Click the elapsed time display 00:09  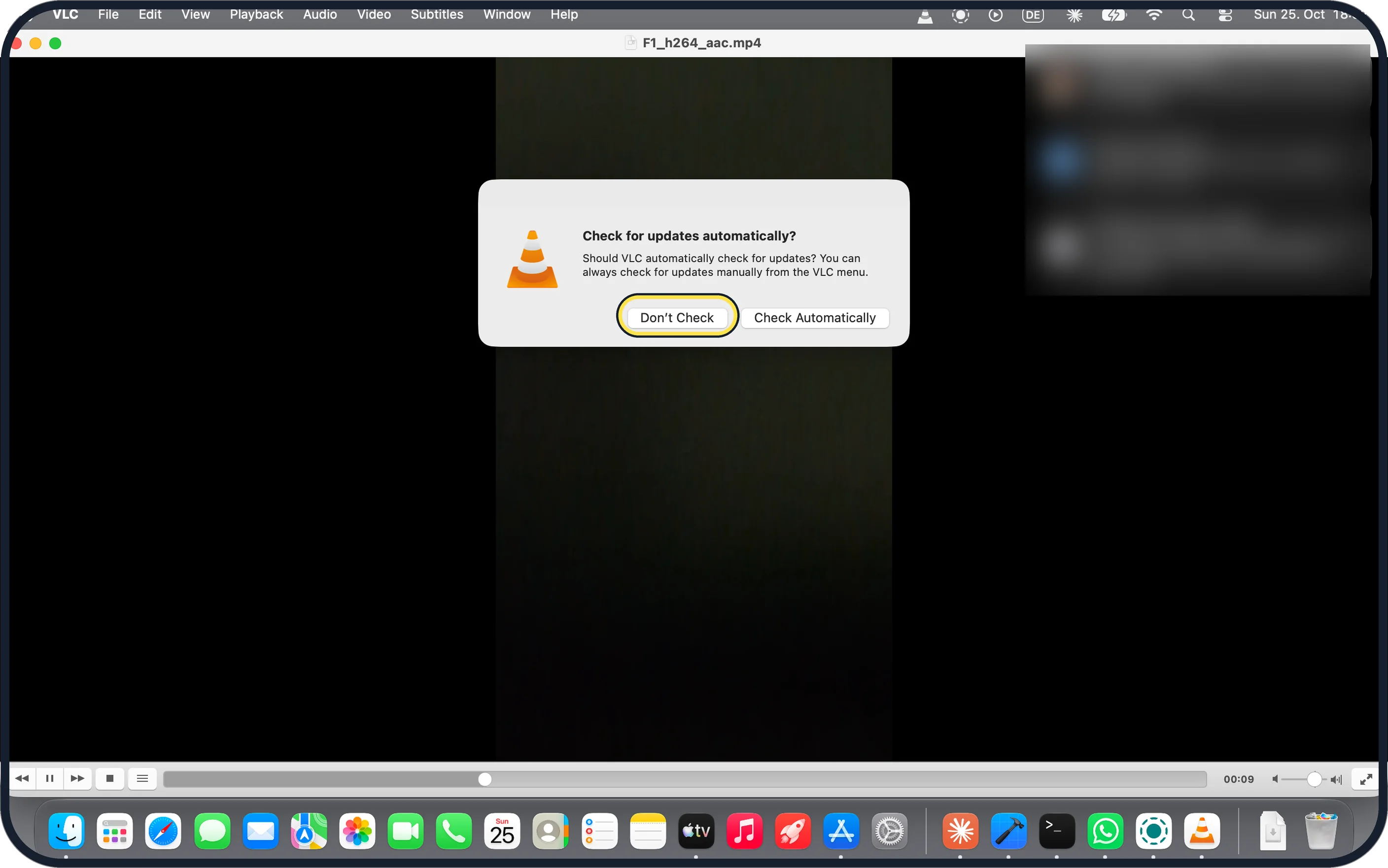click(1239, 779)
